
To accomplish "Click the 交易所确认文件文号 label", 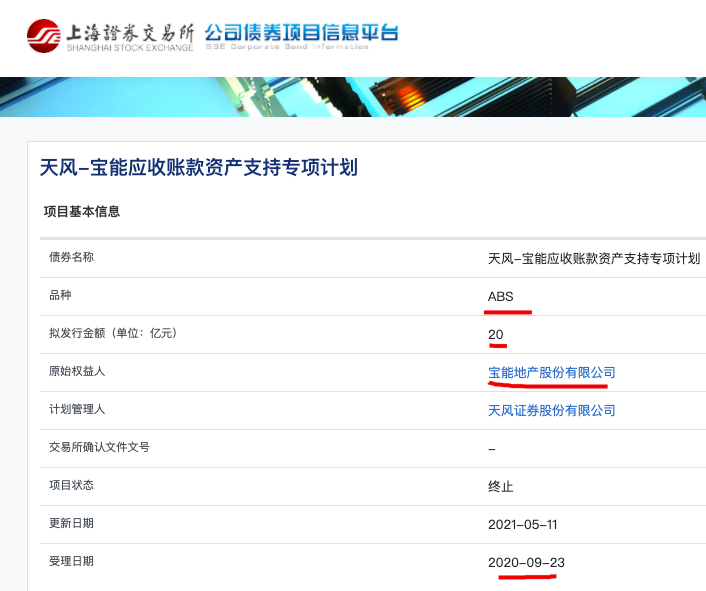I will coord(99,447).
